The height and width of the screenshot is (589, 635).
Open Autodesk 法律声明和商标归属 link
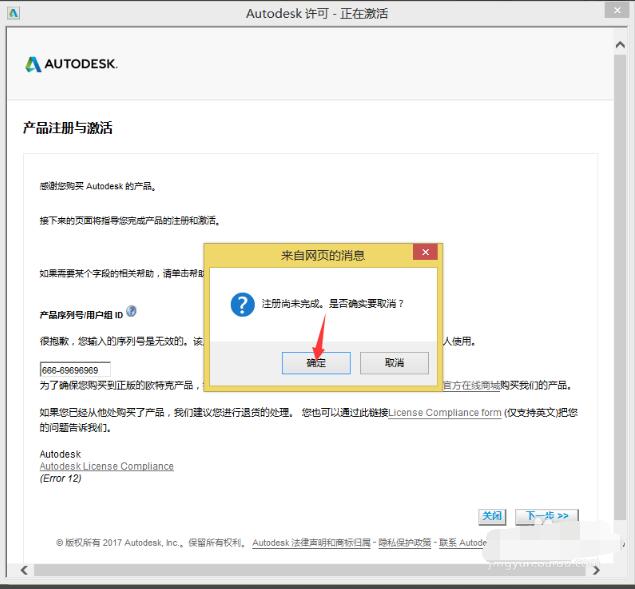pos(311,543)
